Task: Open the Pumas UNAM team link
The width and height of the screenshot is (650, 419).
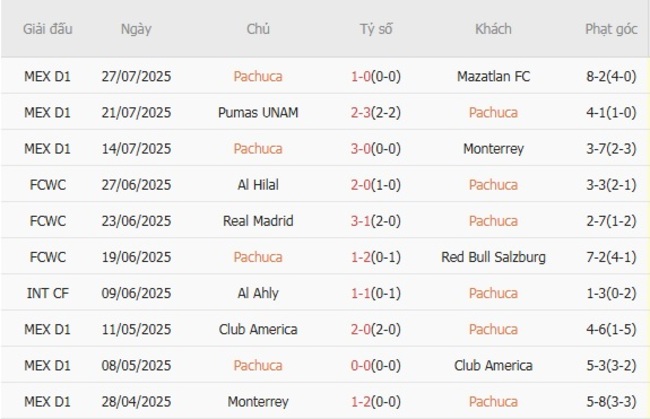Action: pos(257,112)
